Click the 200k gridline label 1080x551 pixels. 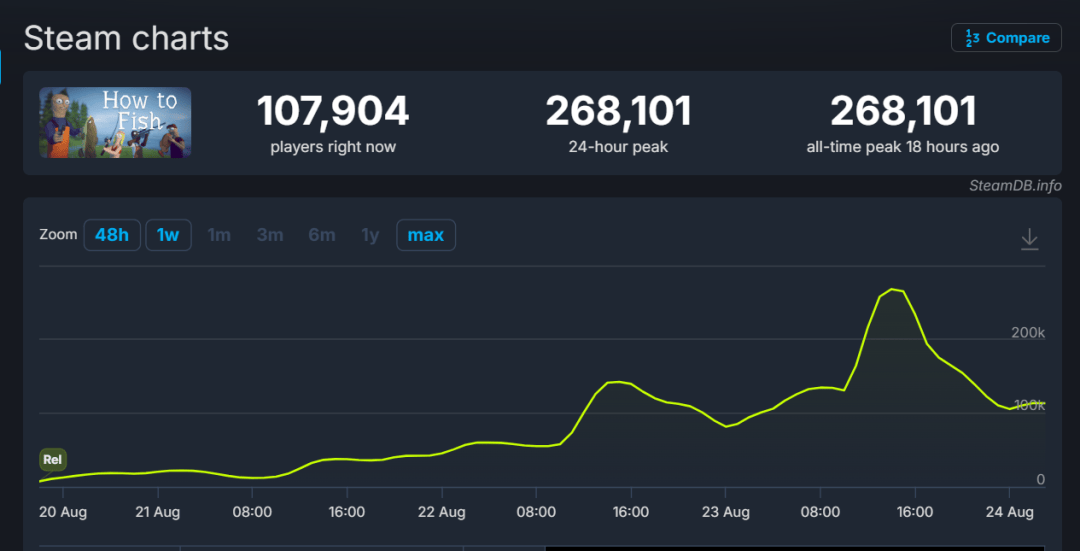click(x=1028, y=333)
